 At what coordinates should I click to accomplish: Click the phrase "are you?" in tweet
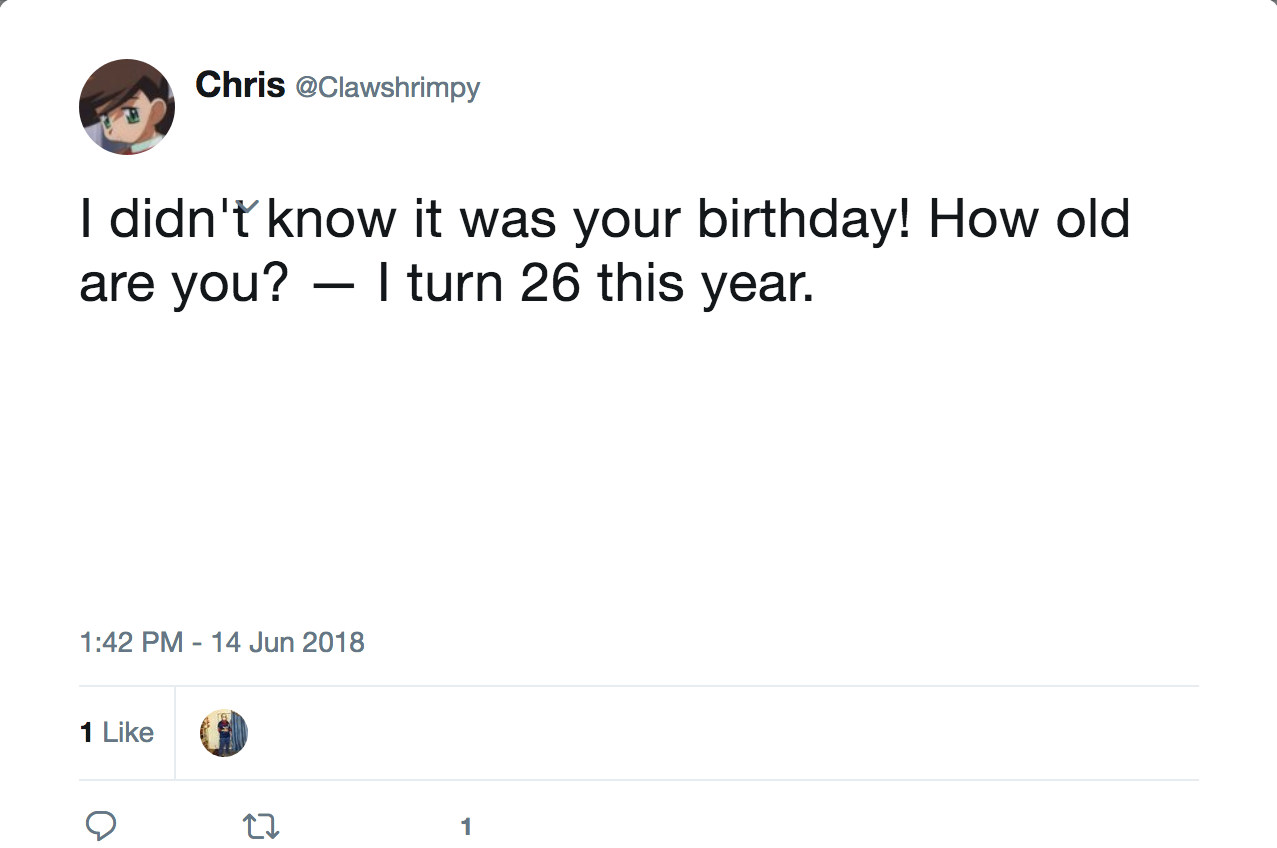click(x=185, y=287)
